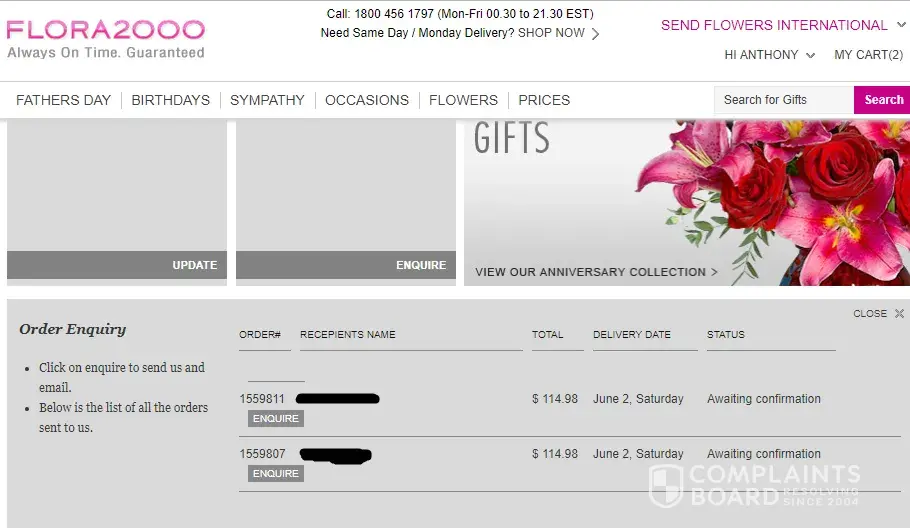
Task: Browse the Flowers menu
Action: 463,100
